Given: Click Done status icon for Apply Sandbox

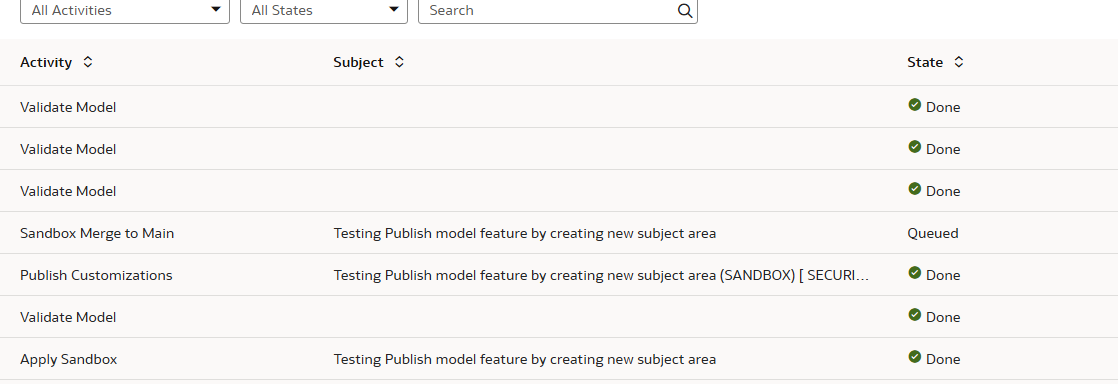Looking at the screenshot, I should (x=915, y=358).
